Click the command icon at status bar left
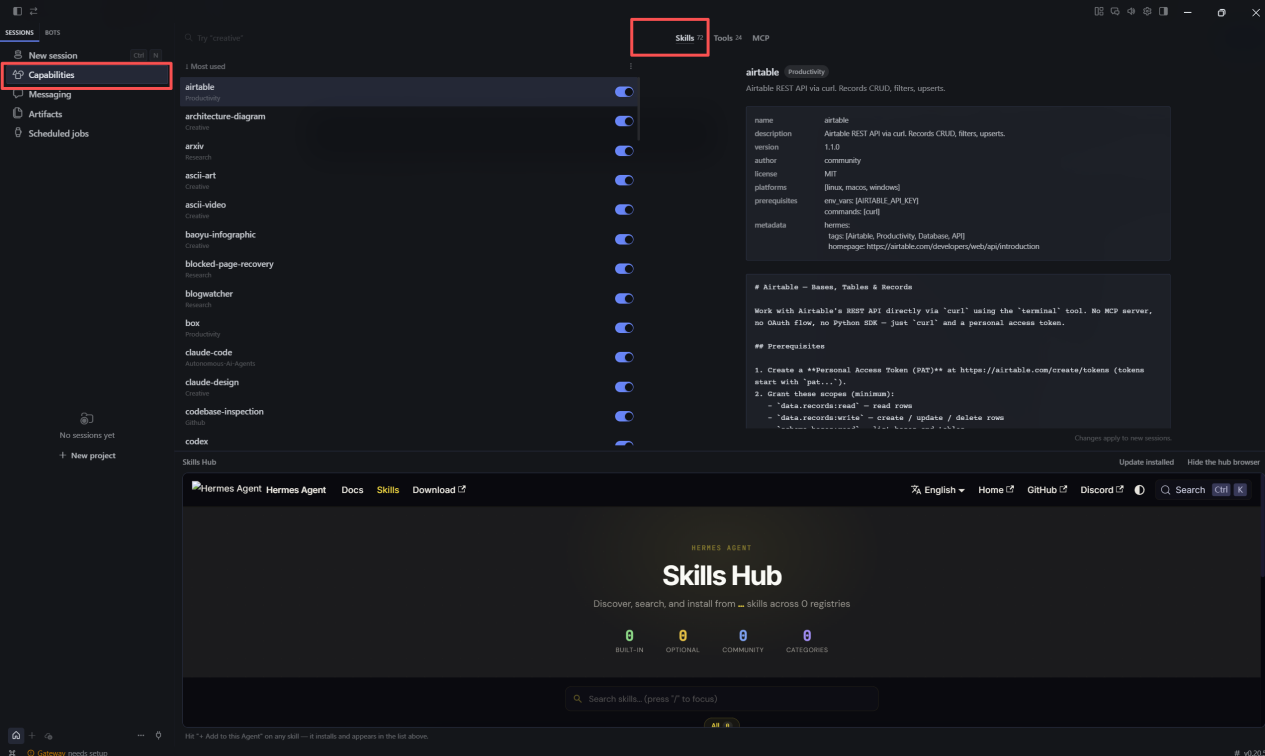Viewport: 1265px width, 756px height. tap(12, 752)
